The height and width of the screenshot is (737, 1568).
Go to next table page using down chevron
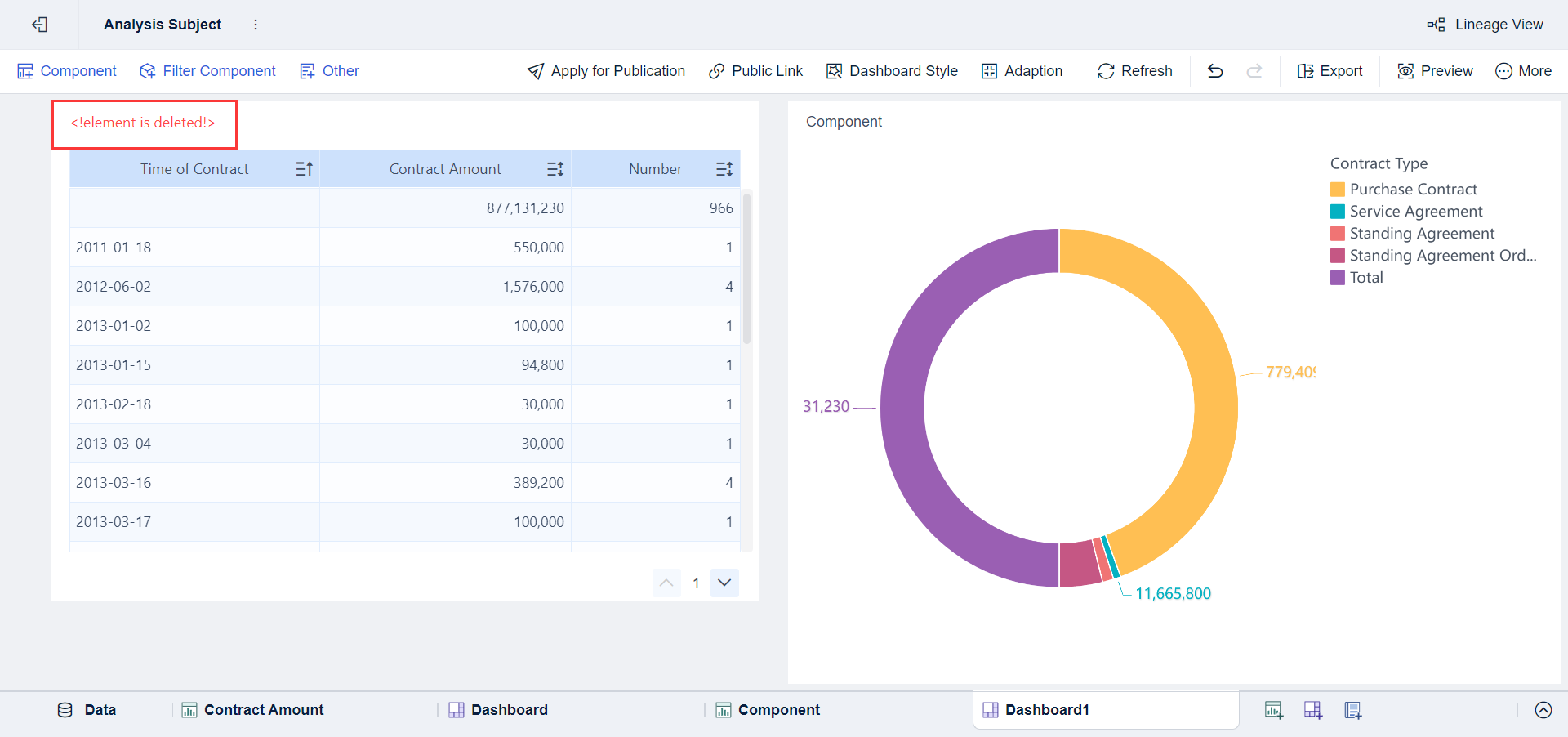724,583
